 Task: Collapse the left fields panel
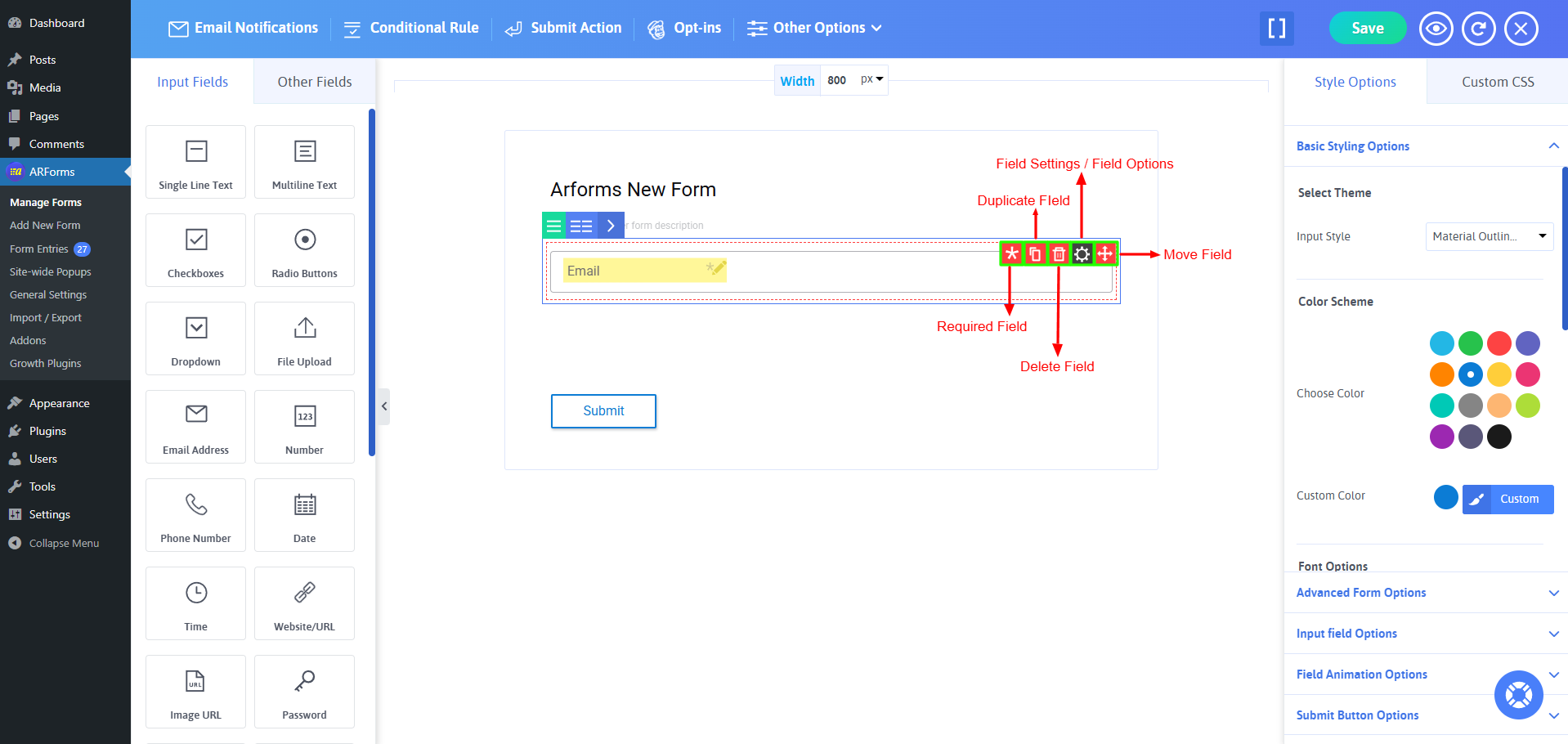(384, 406)
